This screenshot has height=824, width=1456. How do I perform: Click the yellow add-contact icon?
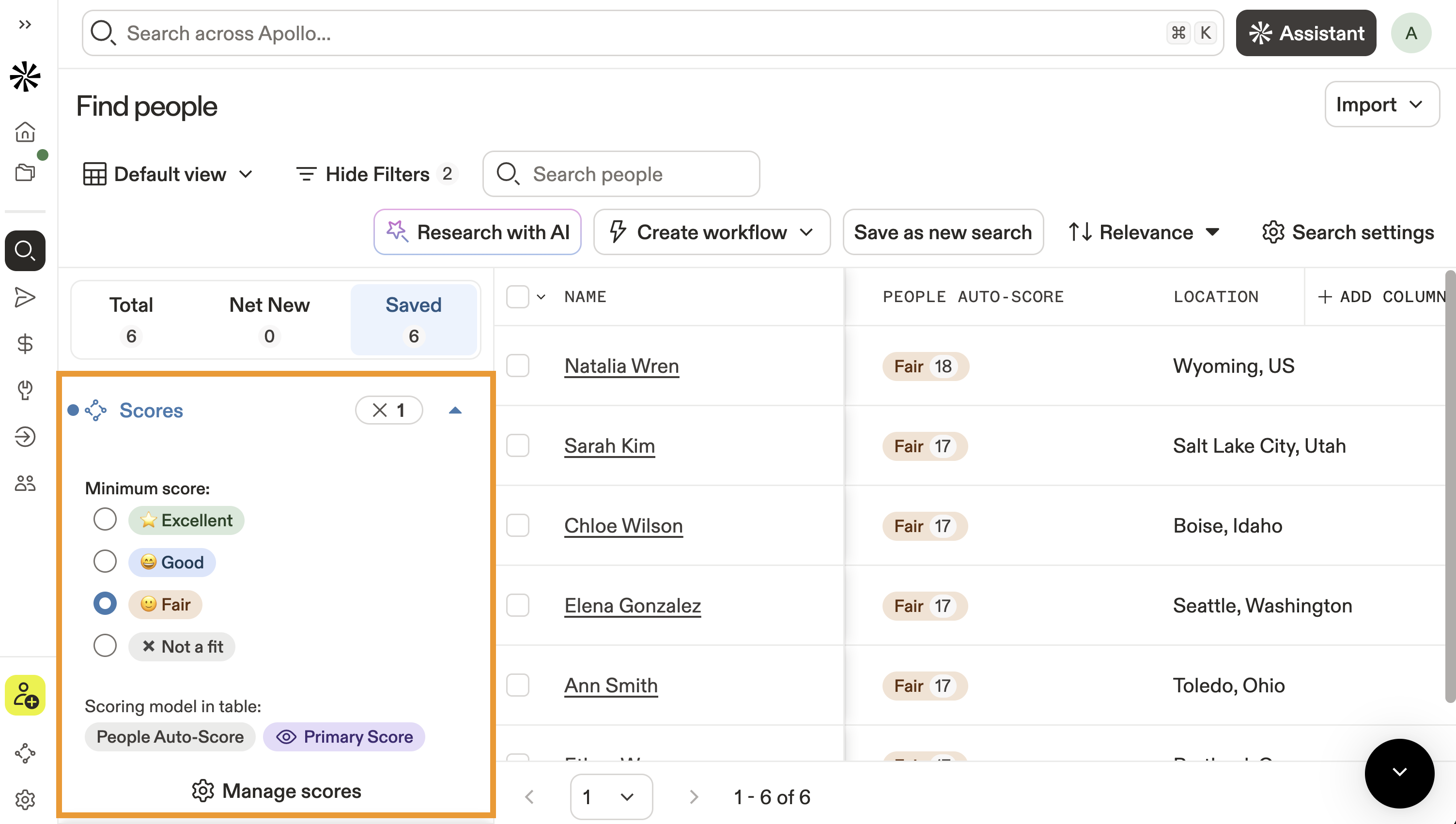25,695
